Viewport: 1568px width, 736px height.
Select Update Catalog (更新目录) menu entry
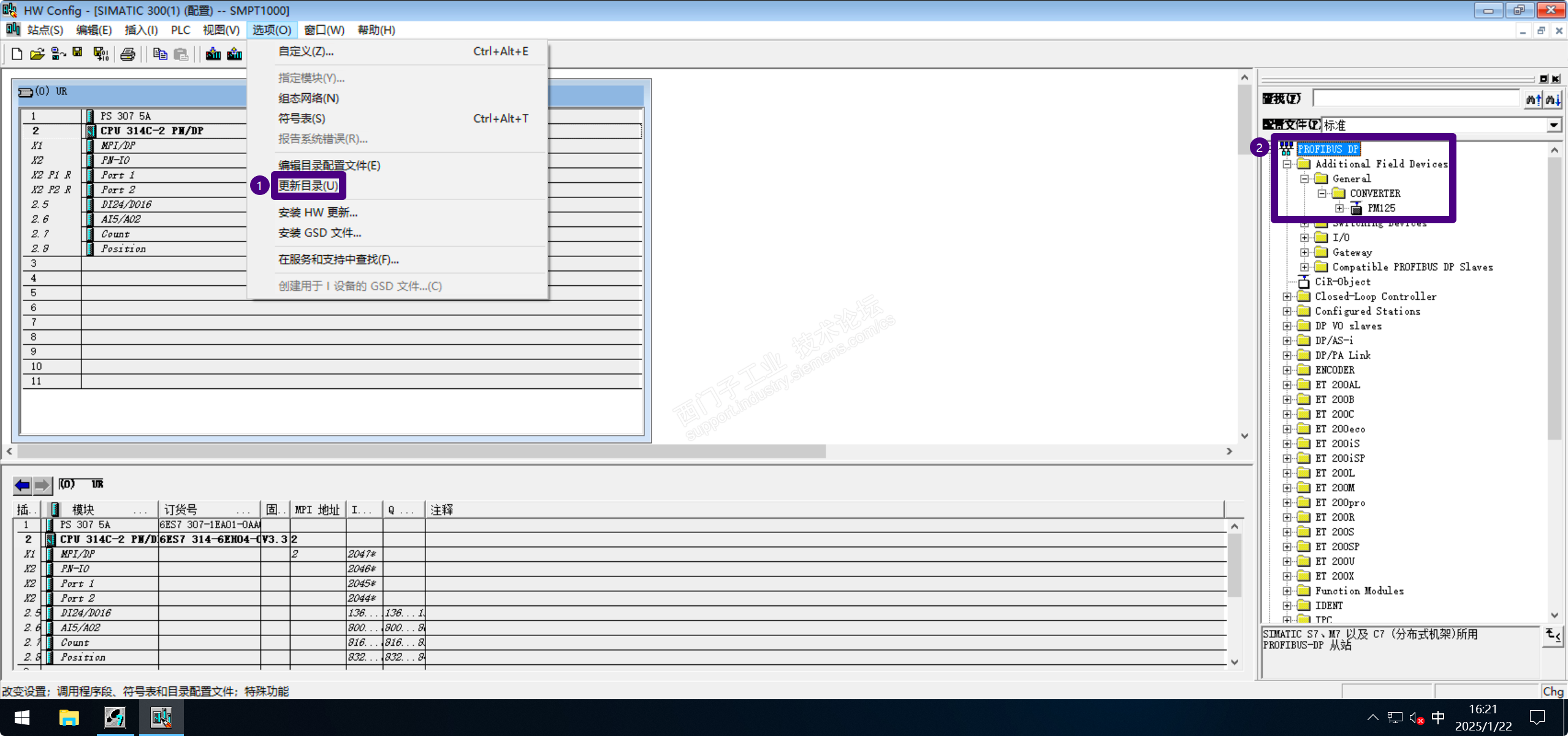(308, 185)
